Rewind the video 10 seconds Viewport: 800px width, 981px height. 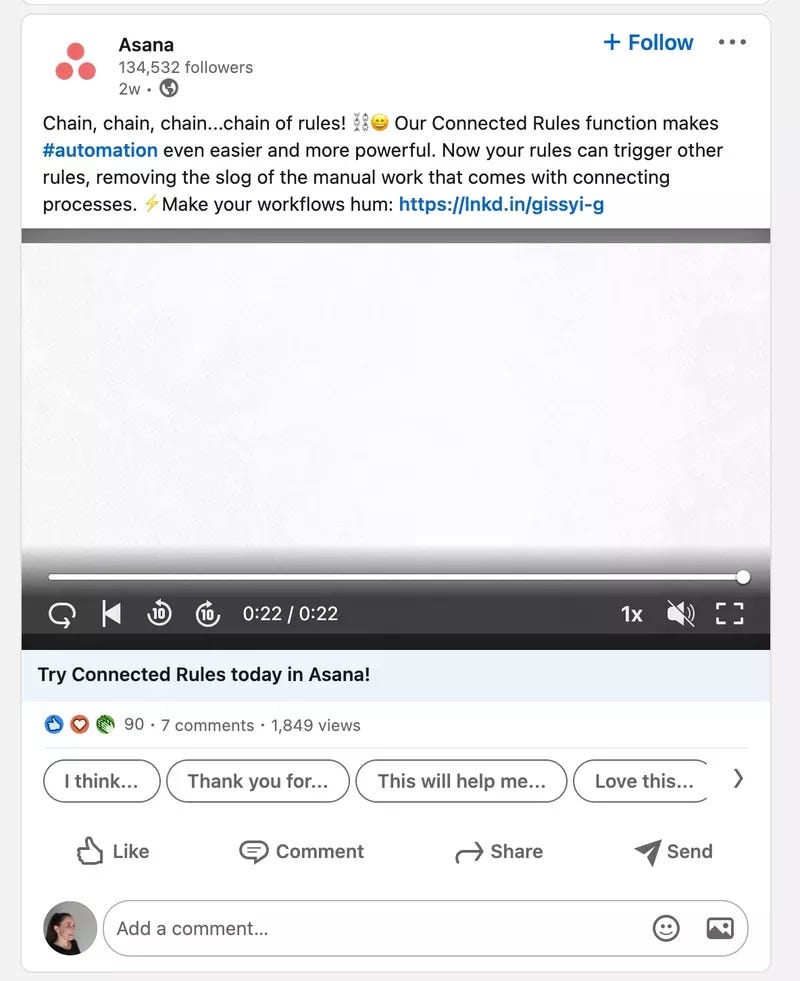pos(159,614)
